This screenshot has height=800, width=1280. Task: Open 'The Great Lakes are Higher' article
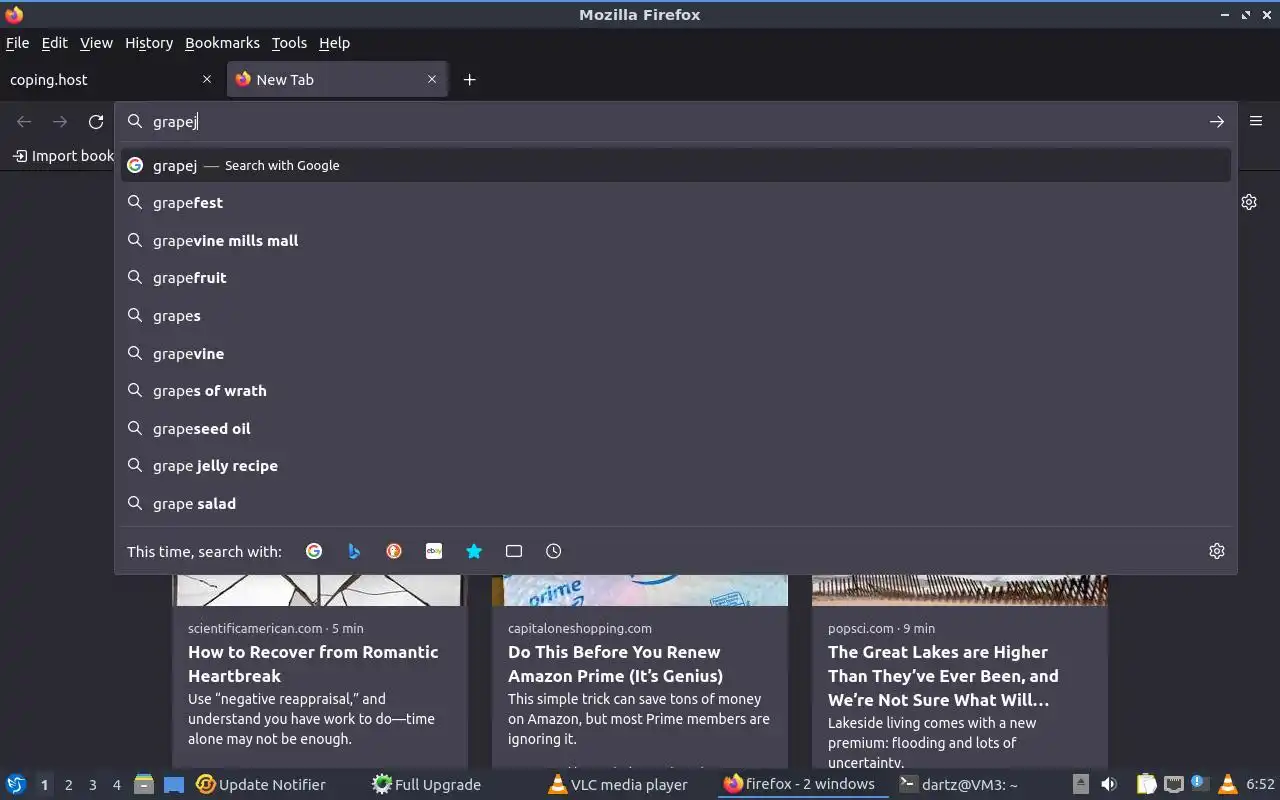coord(943,676)
